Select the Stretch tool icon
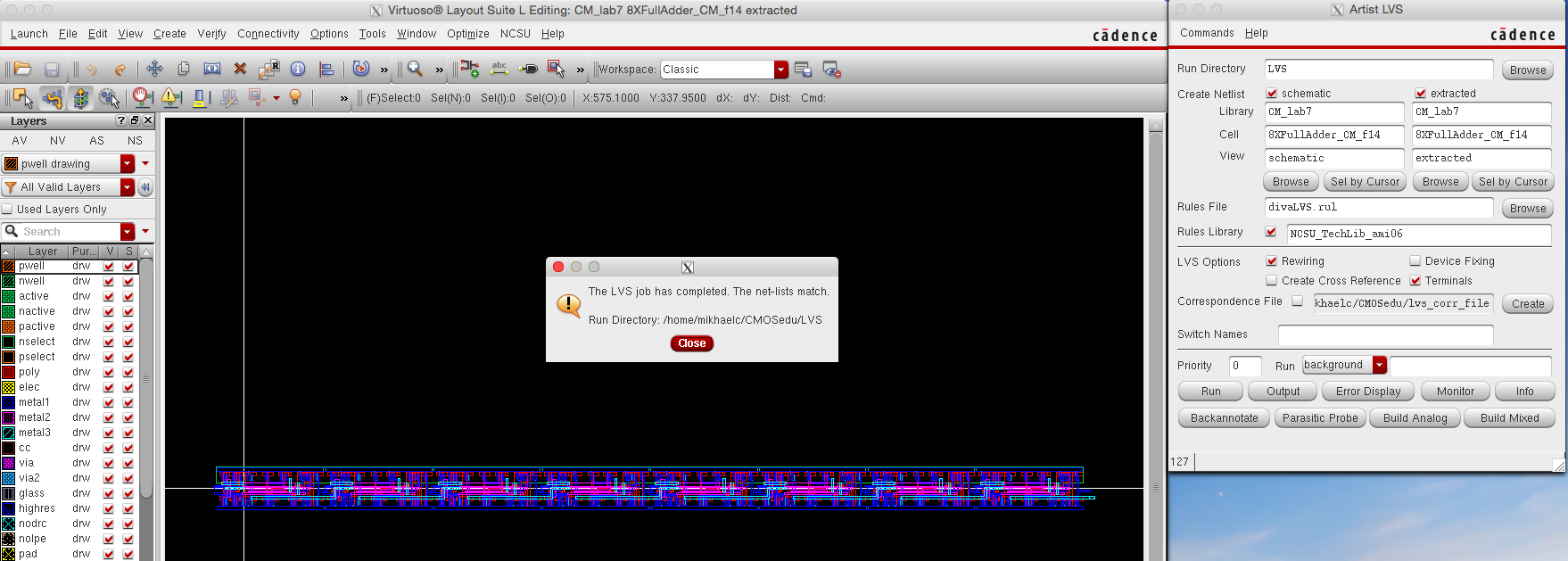The image size is (1568, 561). click(212, 69)
